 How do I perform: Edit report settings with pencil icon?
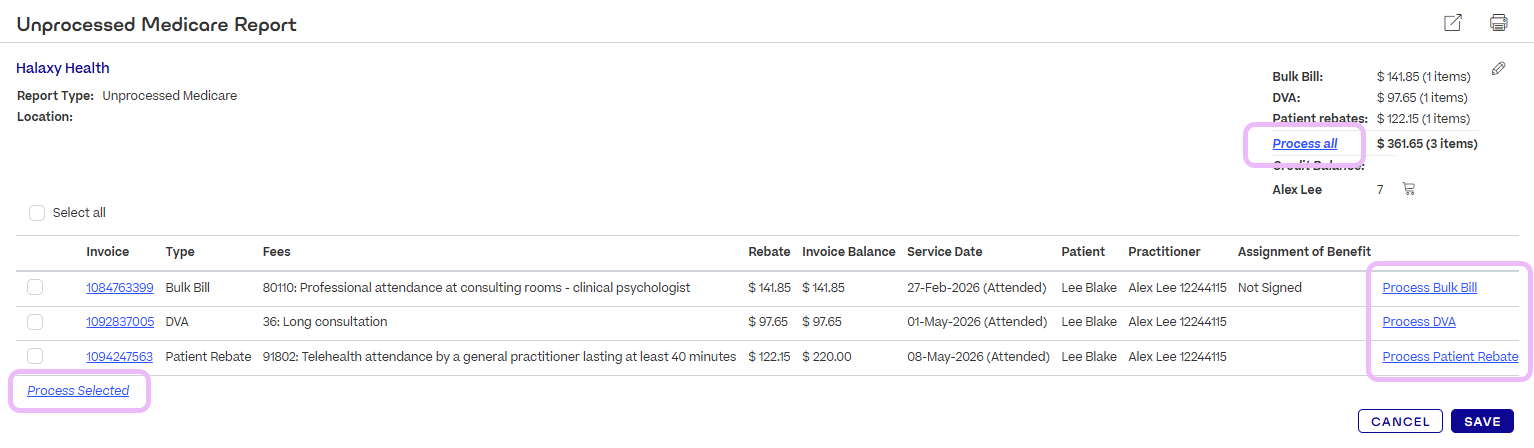coord(1498,69)
